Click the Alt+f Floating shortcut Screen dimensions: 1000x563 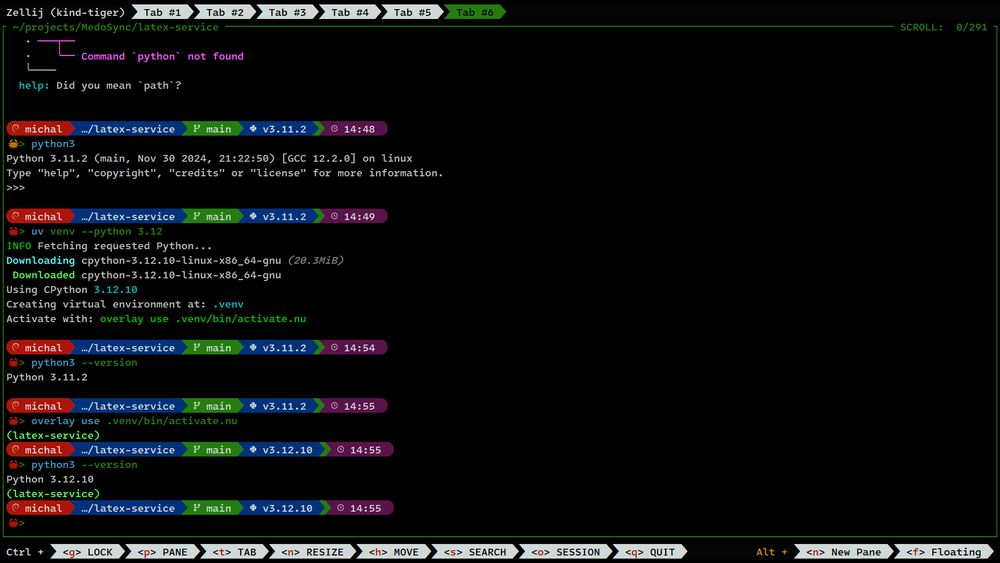[x=944, y=552]
